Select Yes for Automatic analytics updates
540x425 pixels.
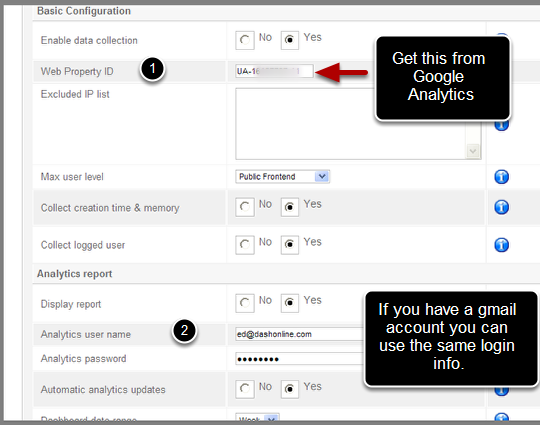290,389
